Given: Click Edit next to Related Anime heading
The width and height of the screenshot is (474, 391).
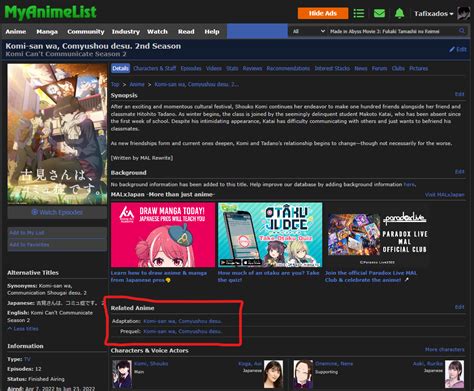Looking at the screenshot, I should [x=460, y=307].
